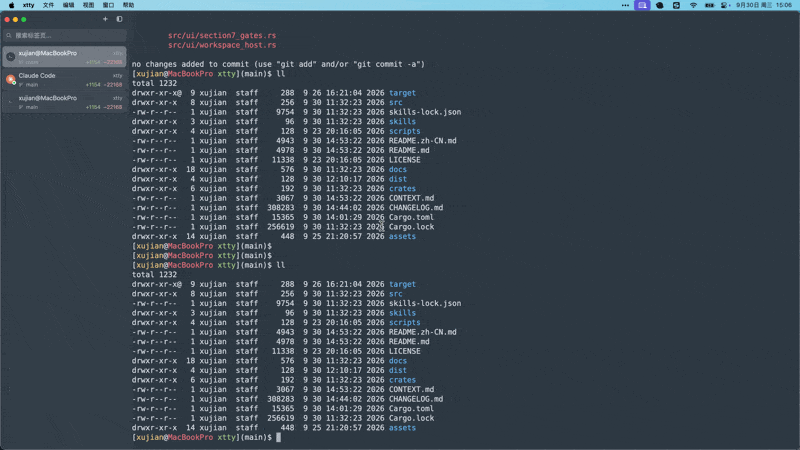This screenshot has height=450, width=800.
Task: Click the search magnifier icon in sidebar
Action: 9,36
